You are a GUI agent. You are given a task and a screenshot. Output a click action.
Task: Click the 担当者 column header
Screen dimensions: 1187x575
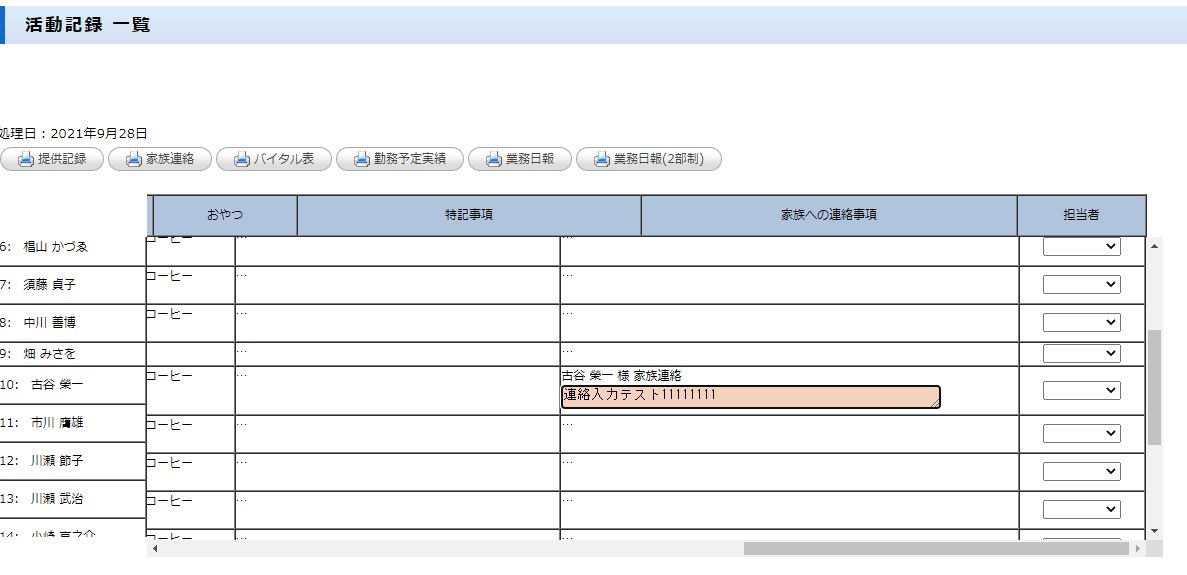click(x=1081, y=215)
